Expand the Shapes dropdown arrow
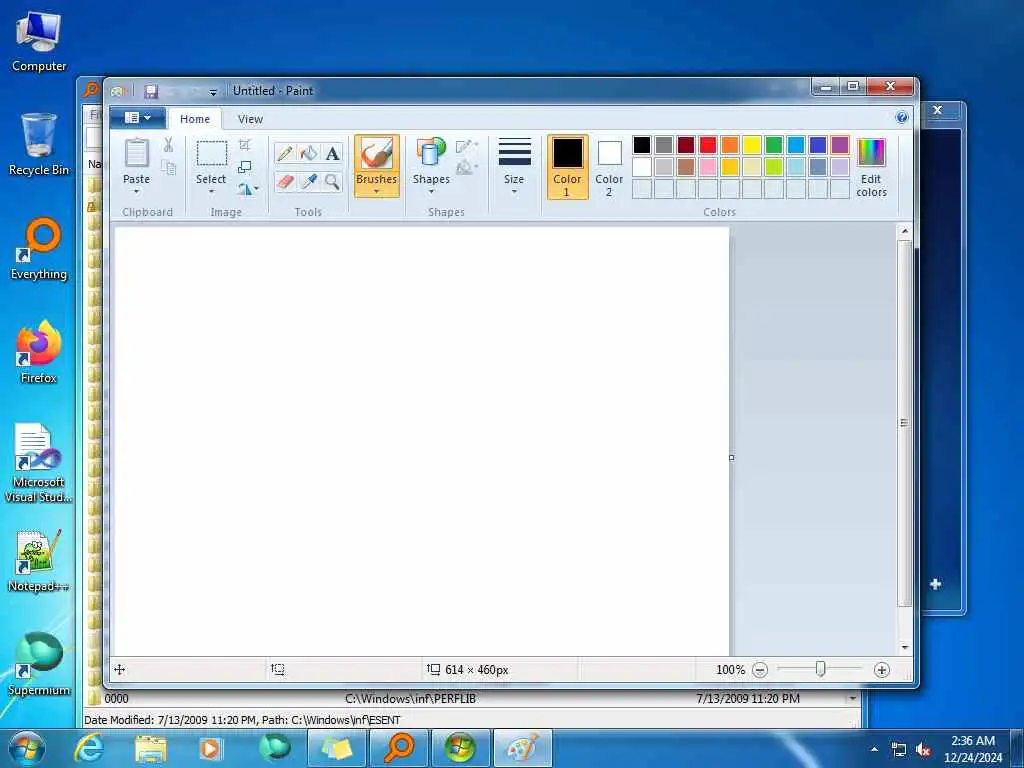1024x768 pixels. pos(431,191)
